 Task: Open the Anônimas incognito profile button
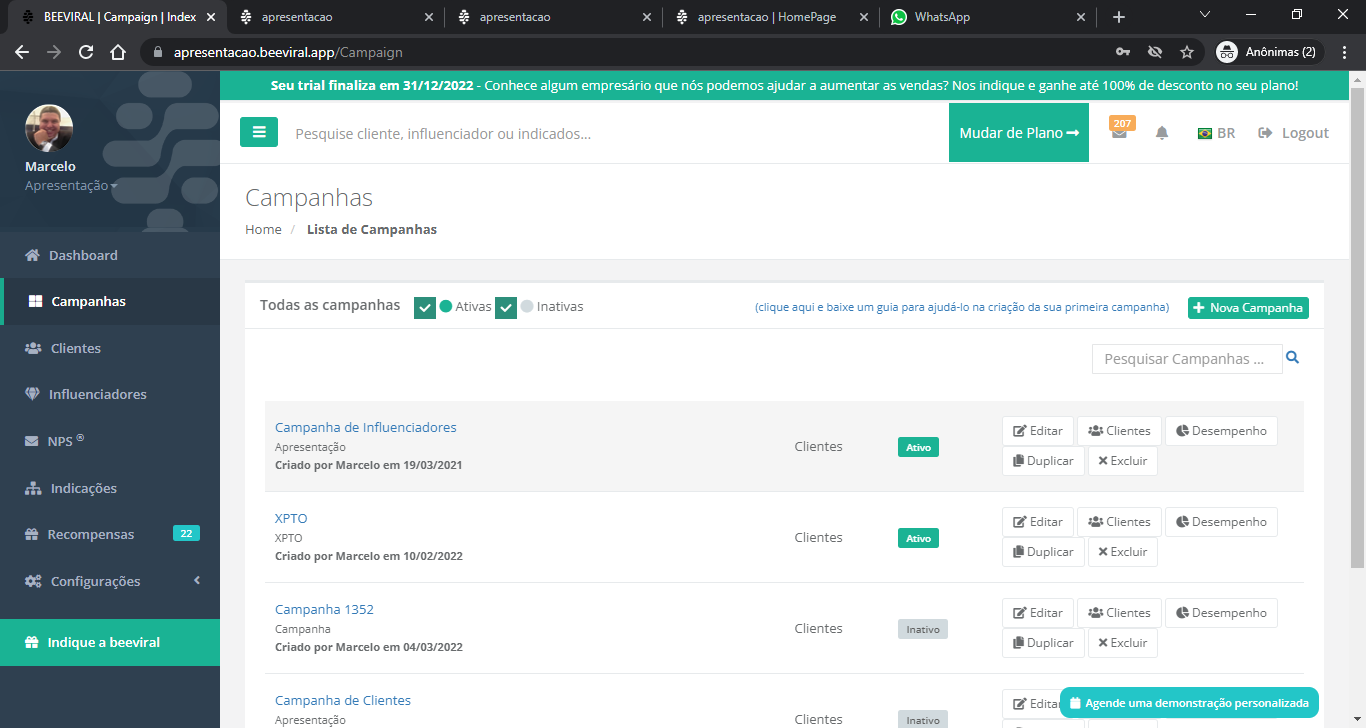(x=1267, y=52)
